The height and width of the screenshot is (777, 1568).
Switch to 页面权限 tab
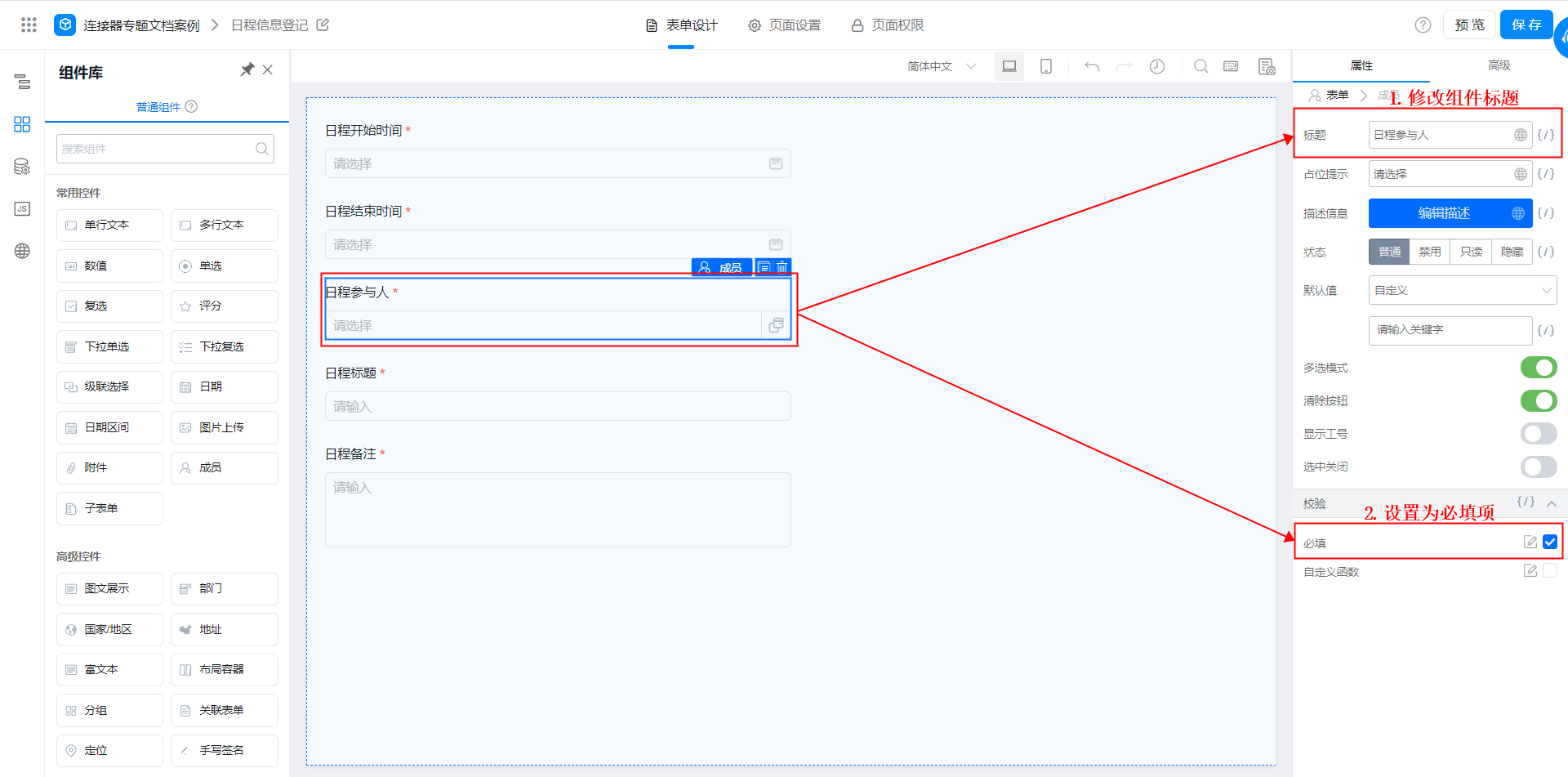point(888,25)
